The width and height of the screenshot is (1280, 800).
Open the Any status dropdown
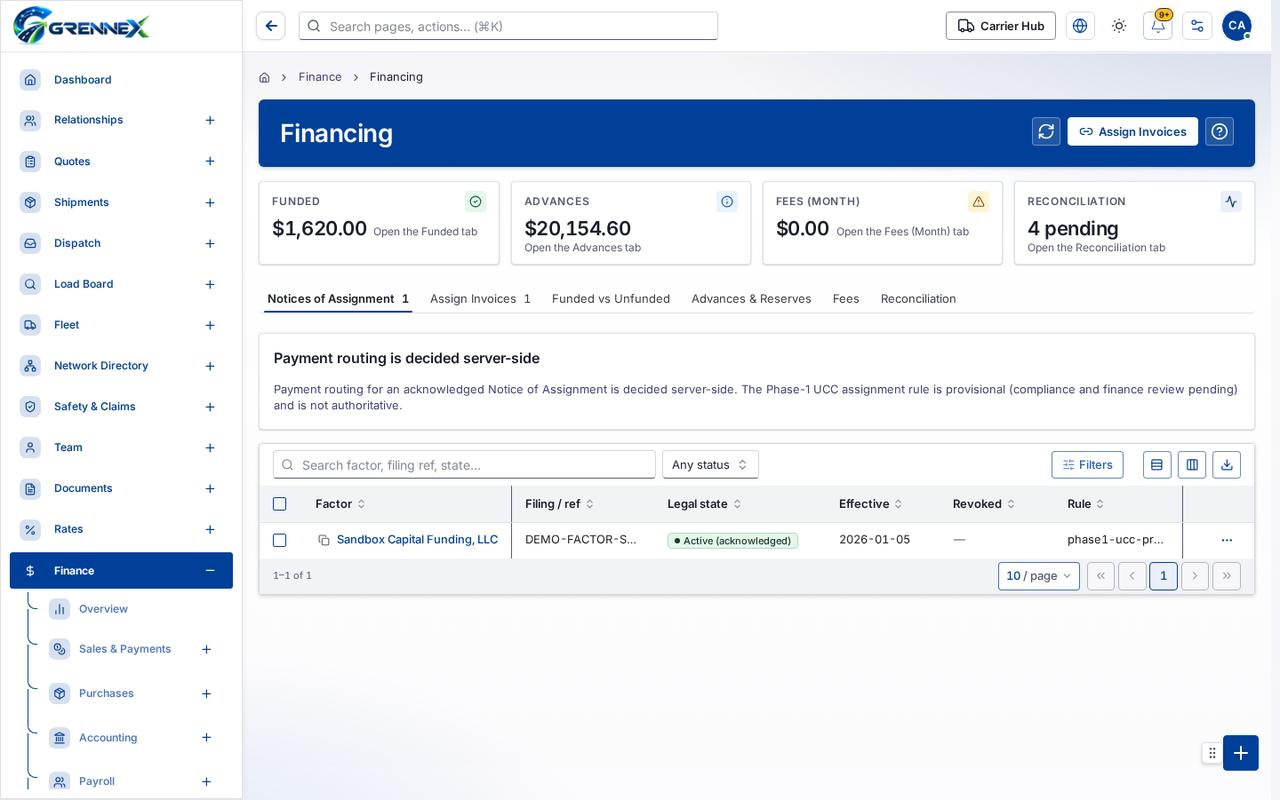pyautogui.click(x=710, y=464)
